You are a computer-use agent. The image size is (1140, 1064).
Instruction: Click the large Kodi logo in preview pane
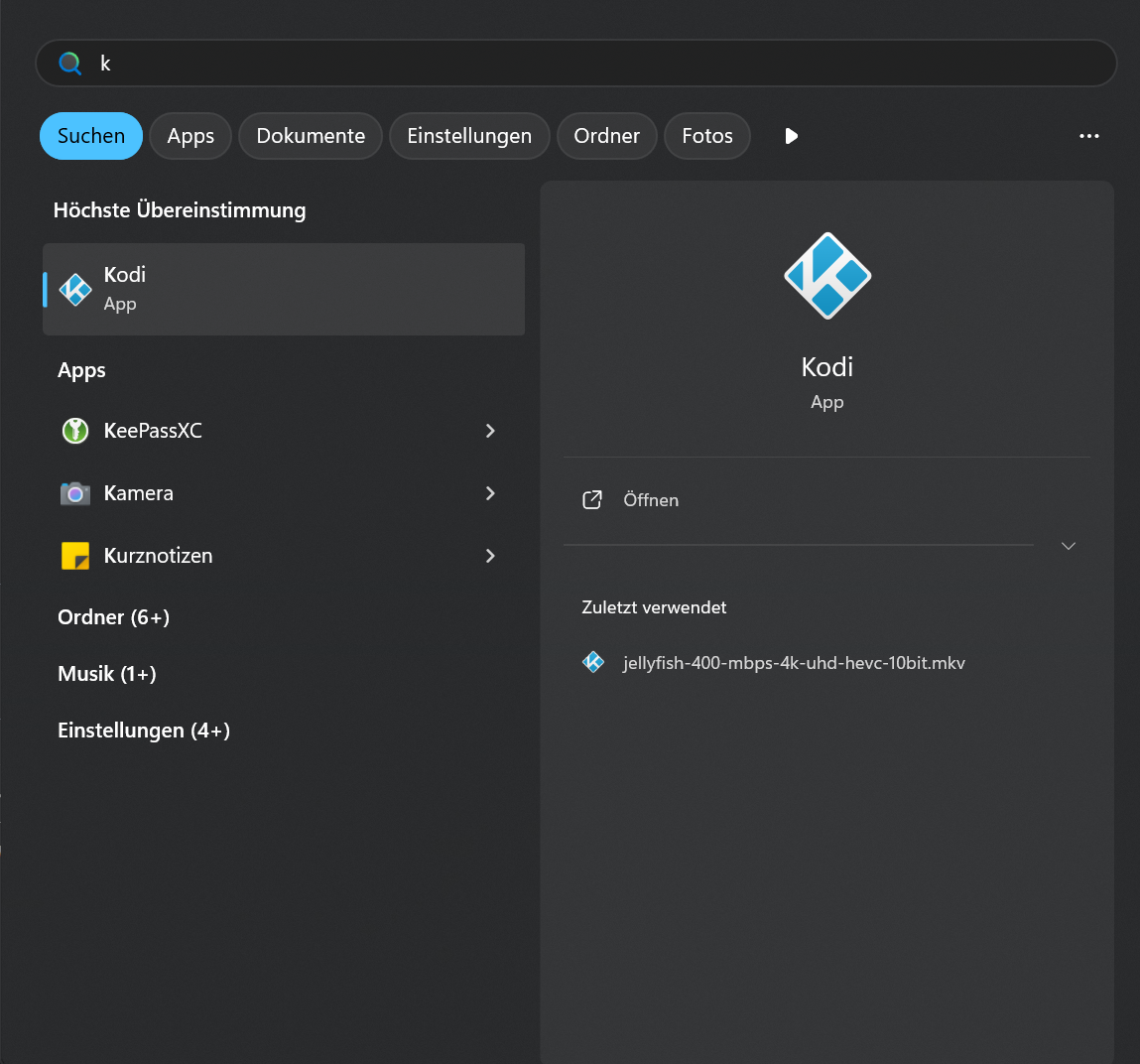827,276
